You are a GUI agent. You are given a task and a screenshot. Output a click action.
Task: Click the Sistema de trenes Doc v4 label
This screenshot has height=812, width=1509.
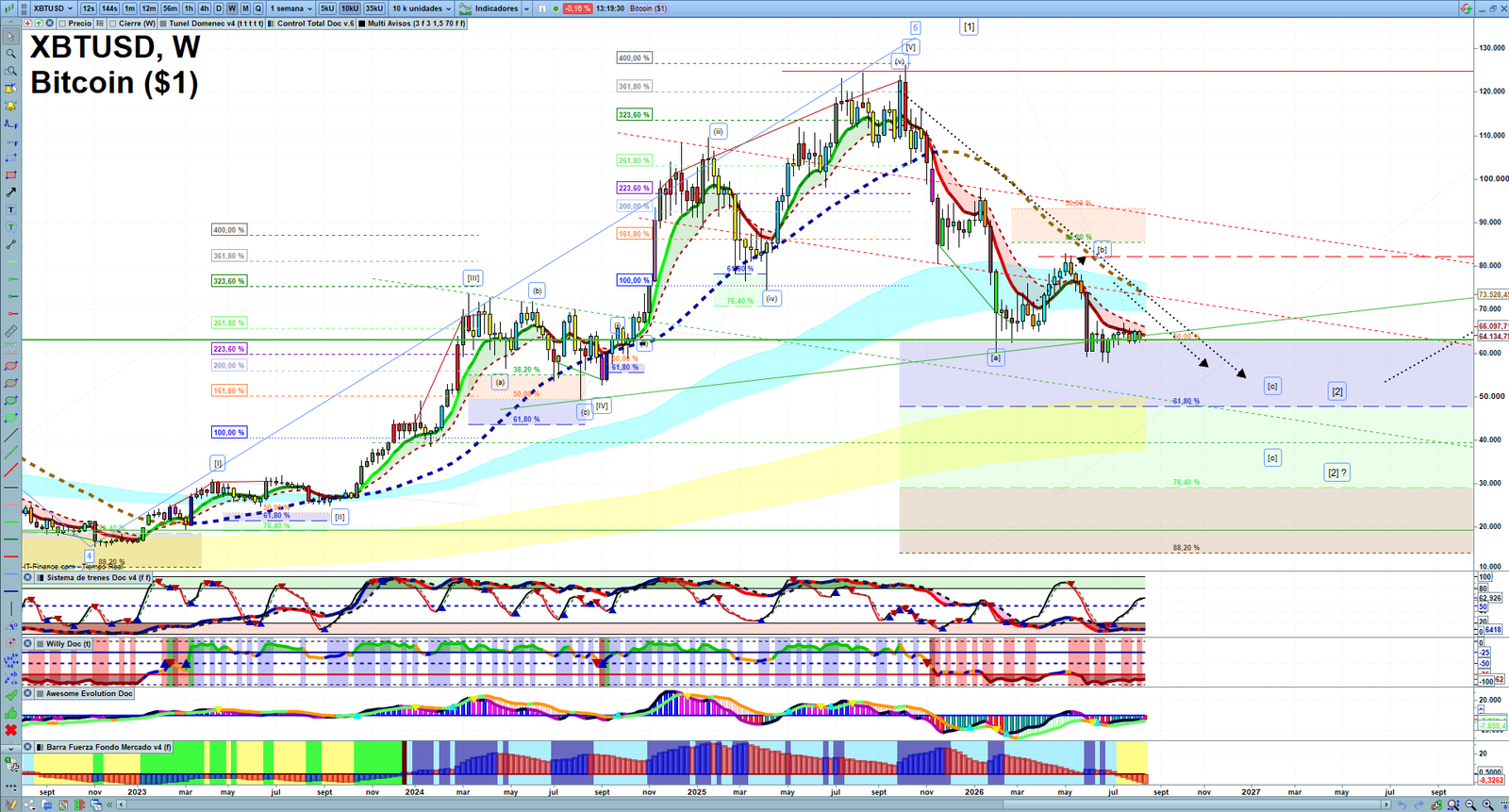tap(98, 577)
